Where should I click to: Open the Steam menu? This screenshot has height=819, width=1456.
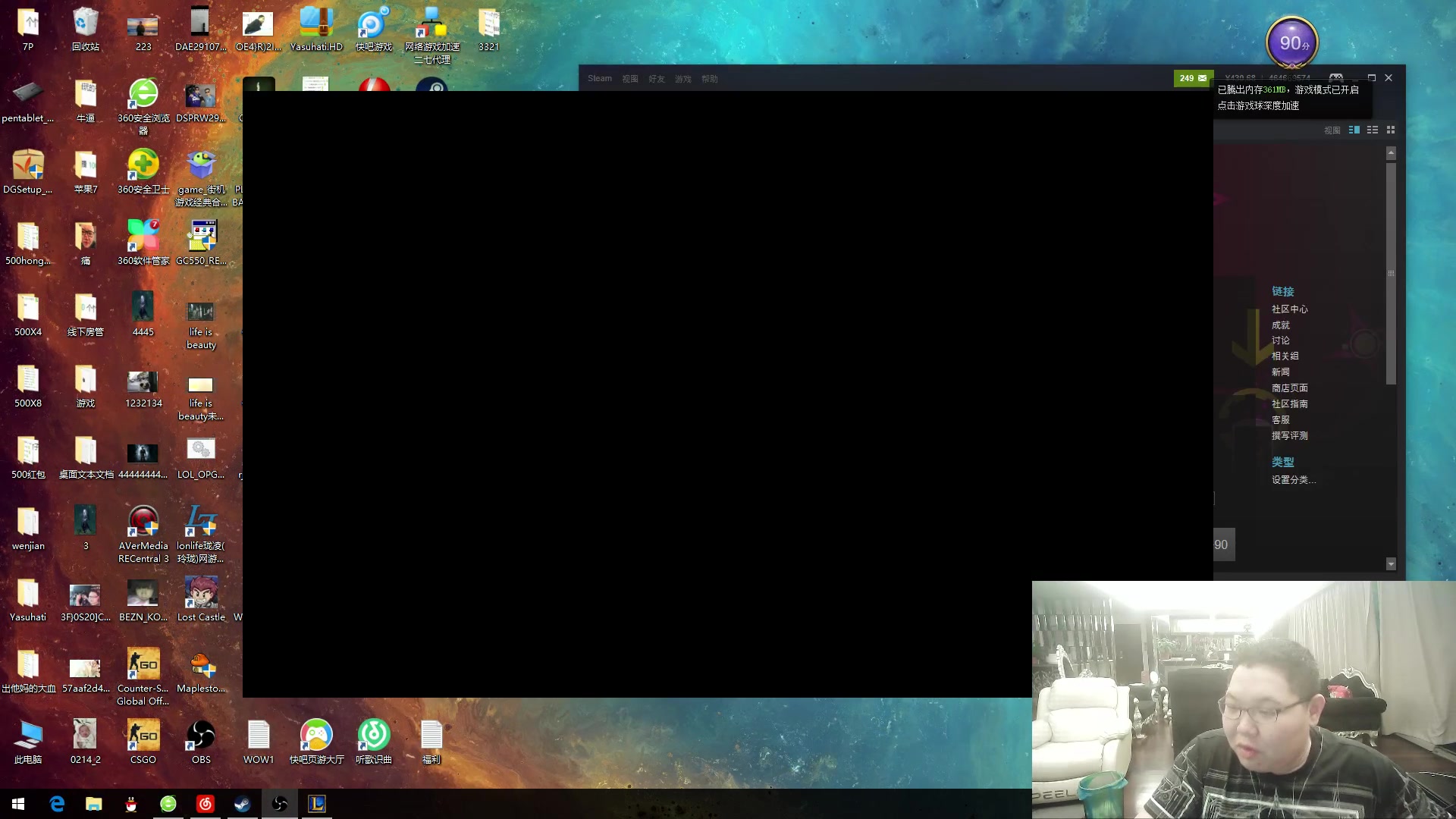(599, 79)
